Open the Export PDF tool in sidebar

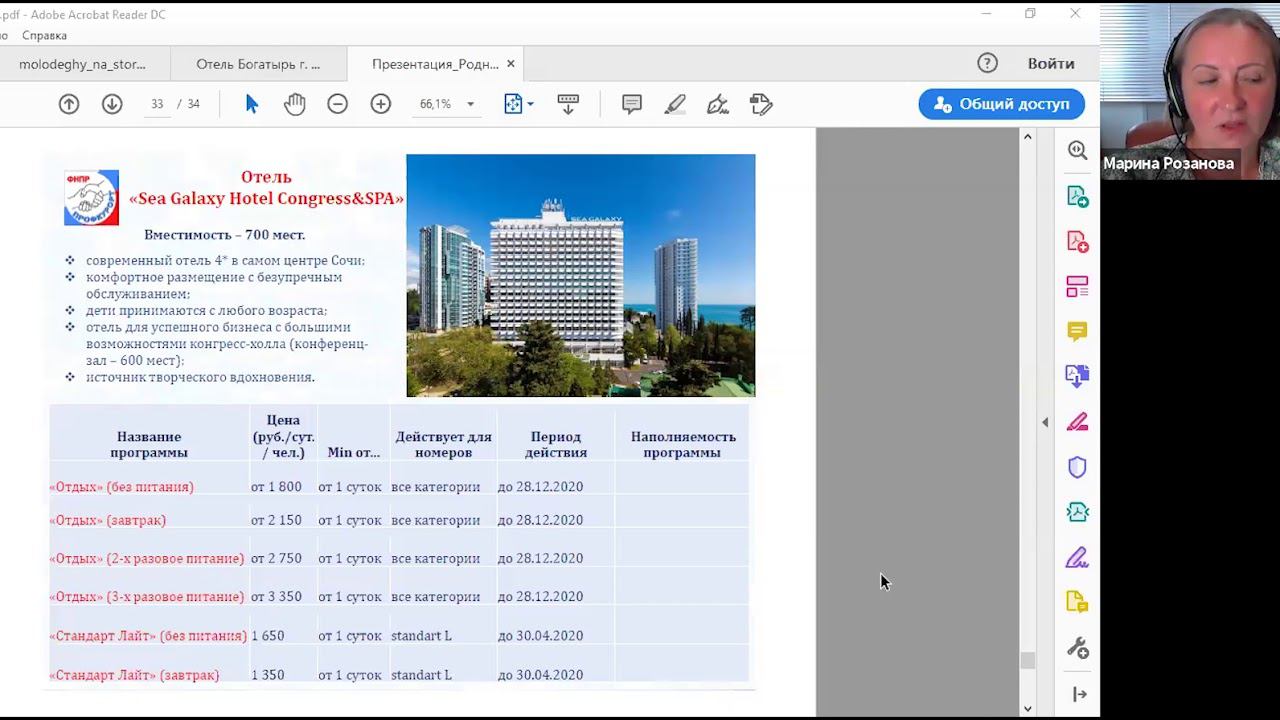(x=1077, y=196)
